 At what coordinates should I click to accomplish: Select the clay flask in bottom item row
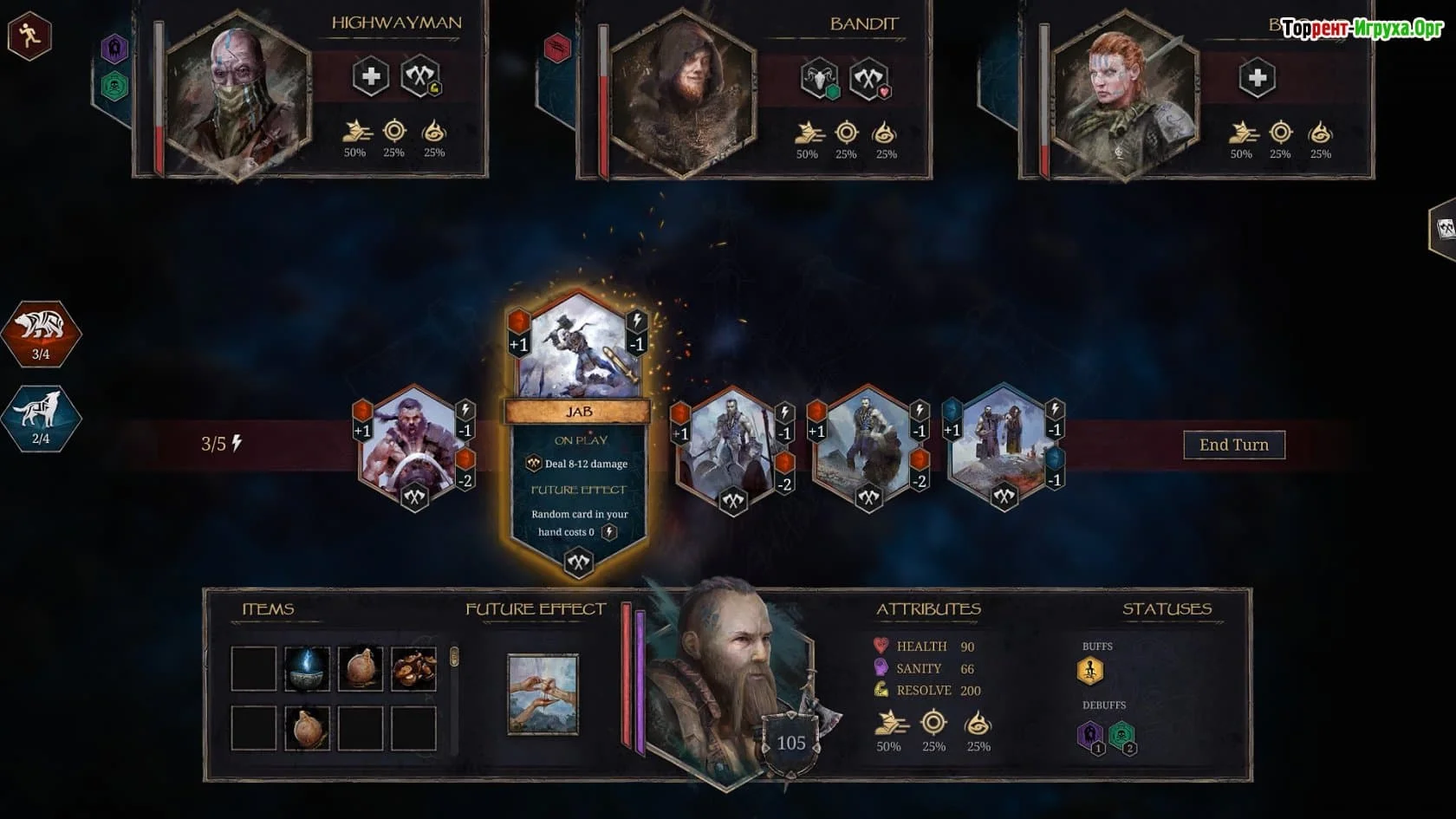coord(307,727)
